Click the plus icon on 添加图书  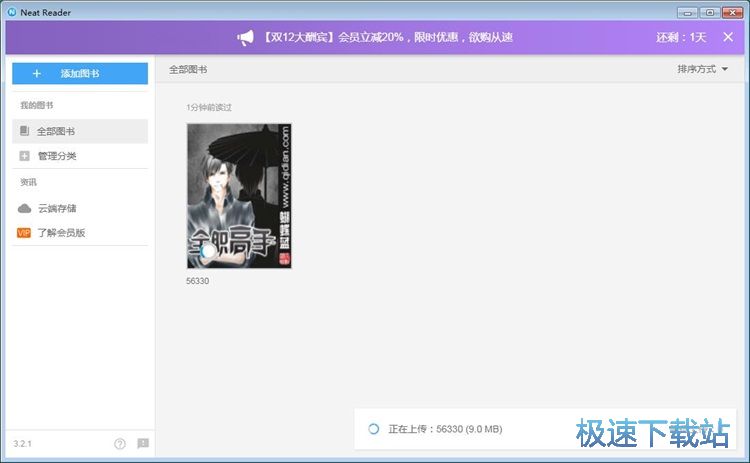(37, 74)
